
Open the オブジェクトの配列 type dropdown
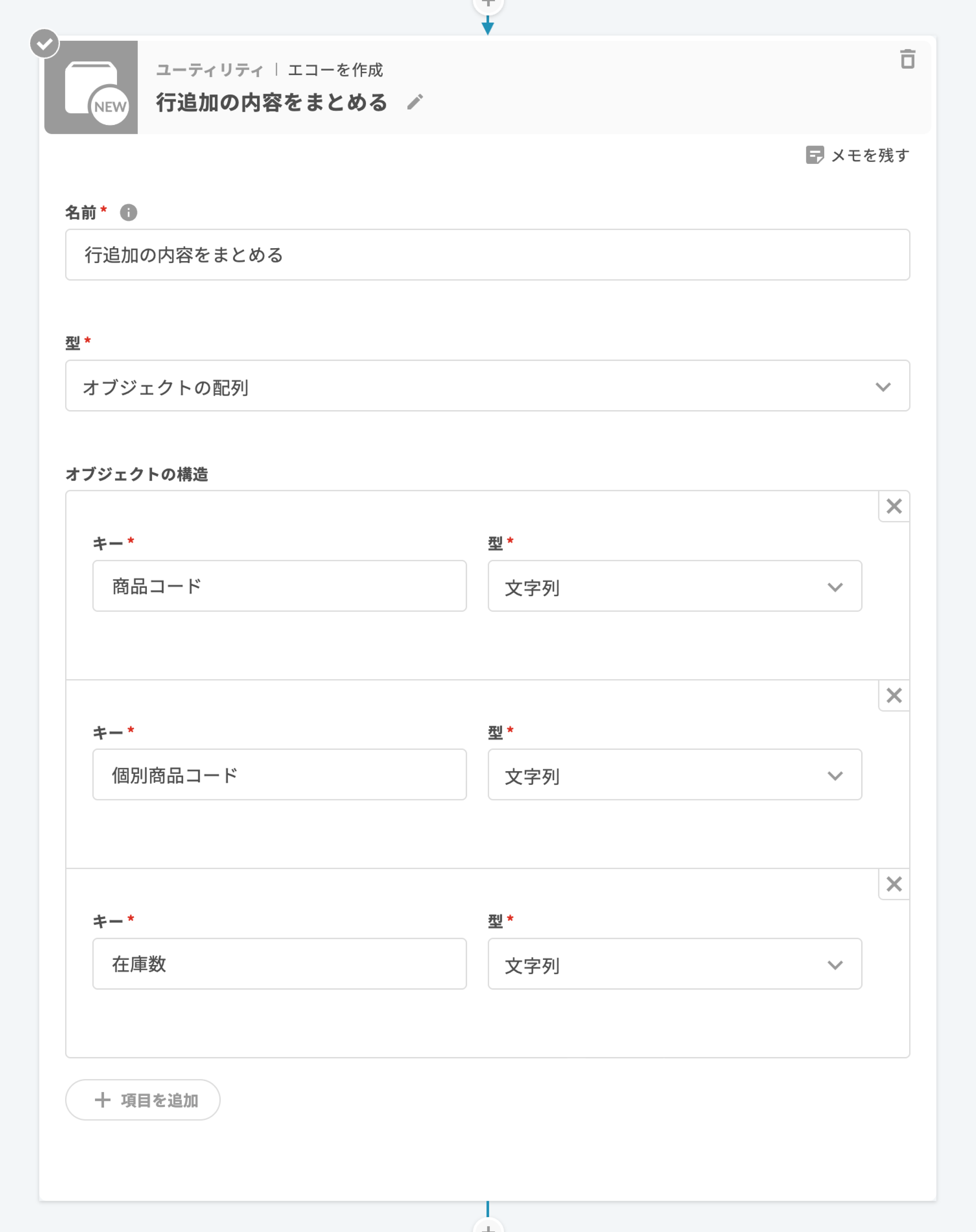487,386
